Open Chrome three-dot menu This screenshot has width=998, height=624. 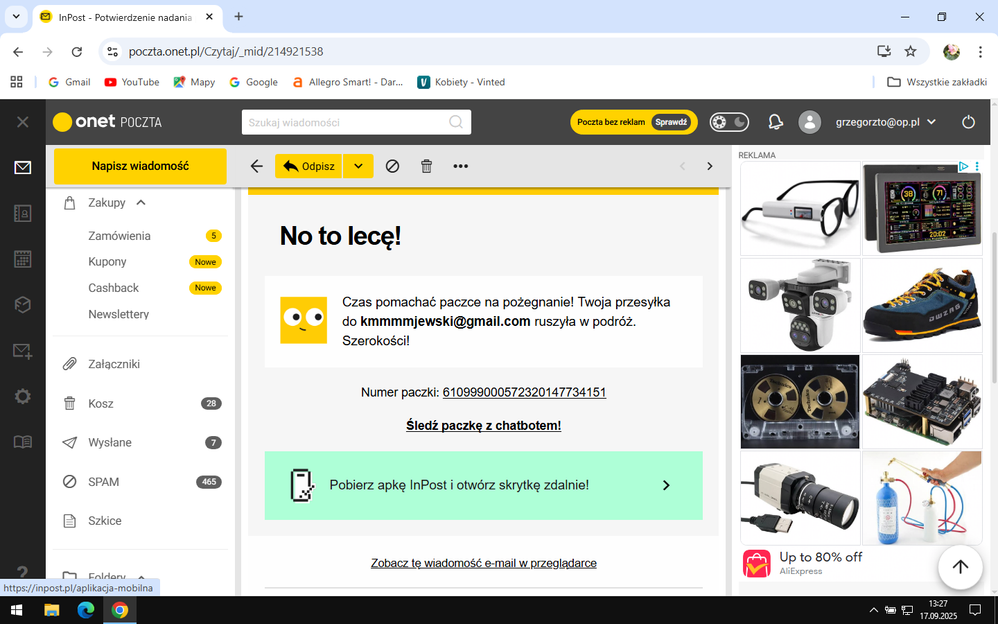click(x=980, y=52)
